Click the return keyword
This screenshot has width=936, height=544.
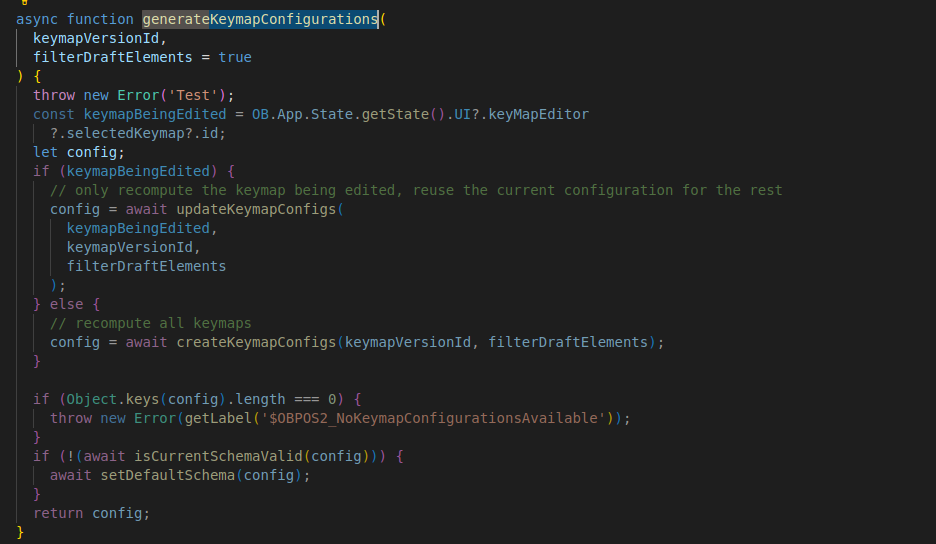pos(58,514)
